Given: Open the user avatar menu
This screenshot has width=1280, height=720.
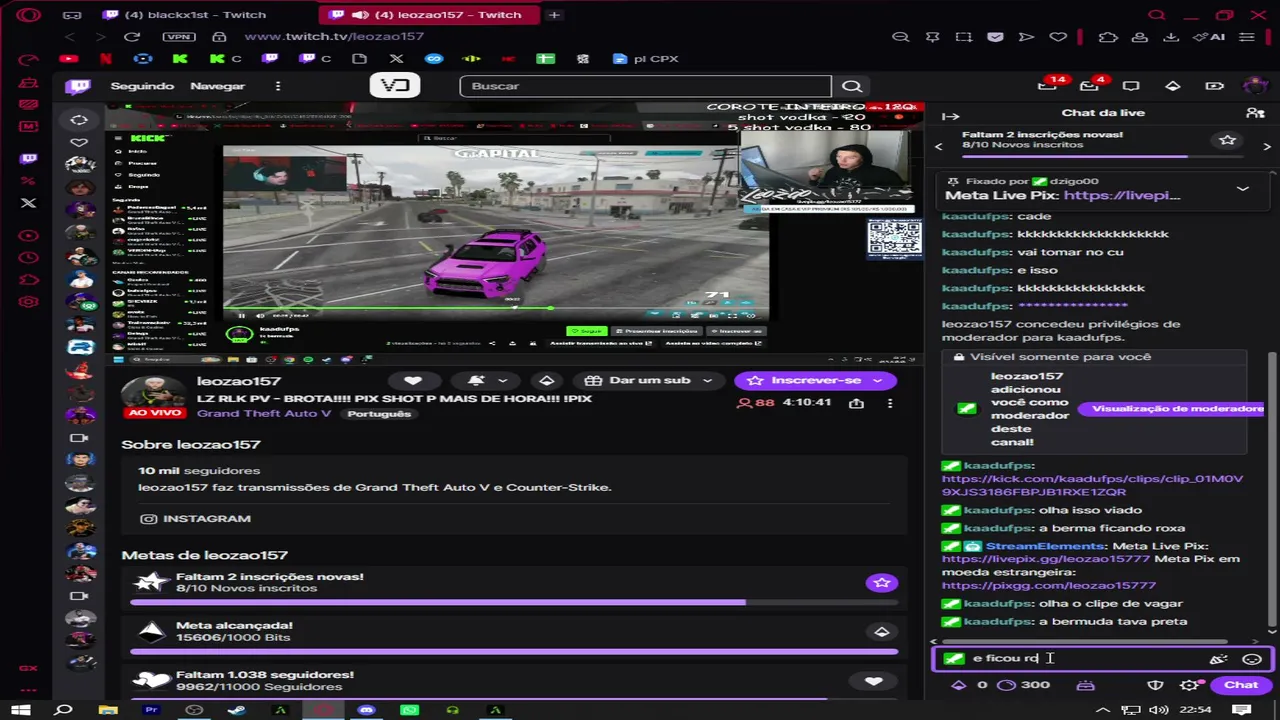Looking at the screenshot, I should (x=1255, y=86).
